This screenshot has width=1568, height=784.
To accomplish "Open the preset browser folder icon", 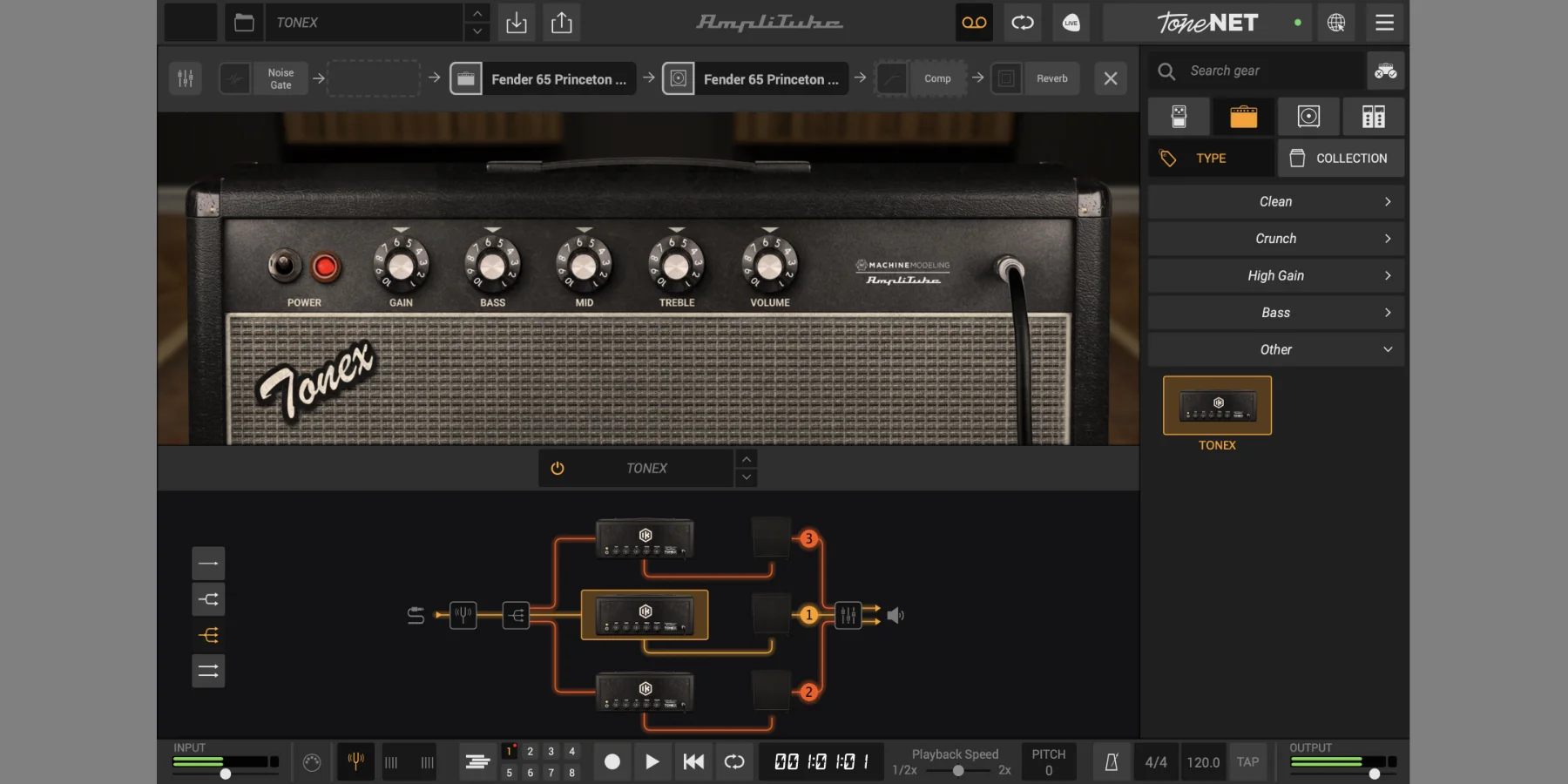I will (244, 23).
